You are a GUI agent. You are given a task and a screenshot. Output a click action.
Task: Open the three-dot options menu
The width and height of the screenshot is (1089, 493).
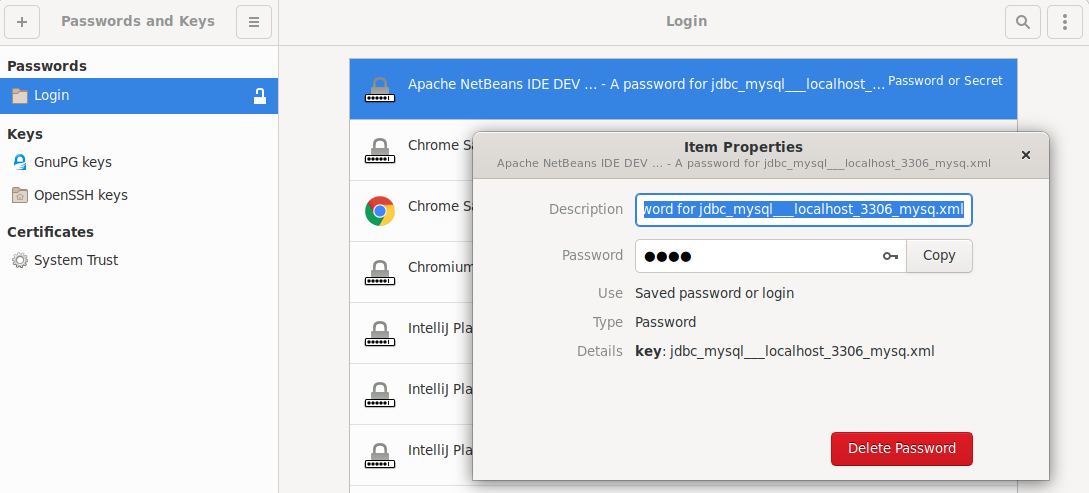tap(1065, 22)
